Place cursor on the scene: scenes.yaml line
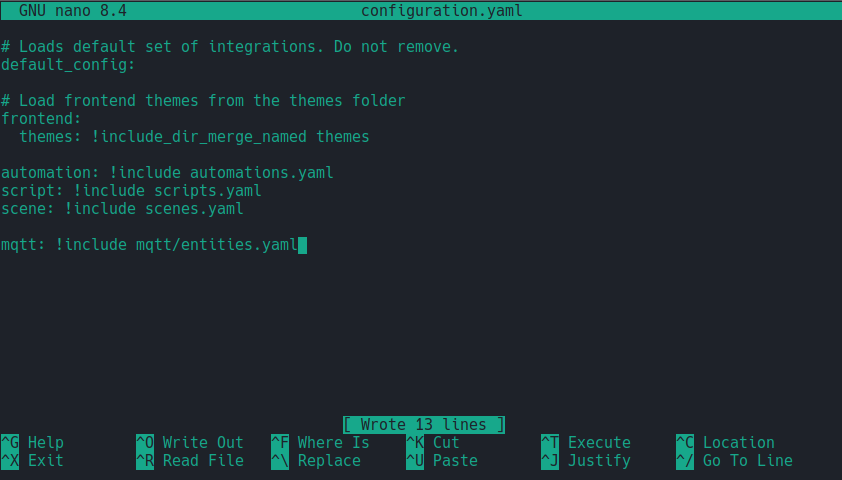 pyautogui.click(x=122, y=209)
